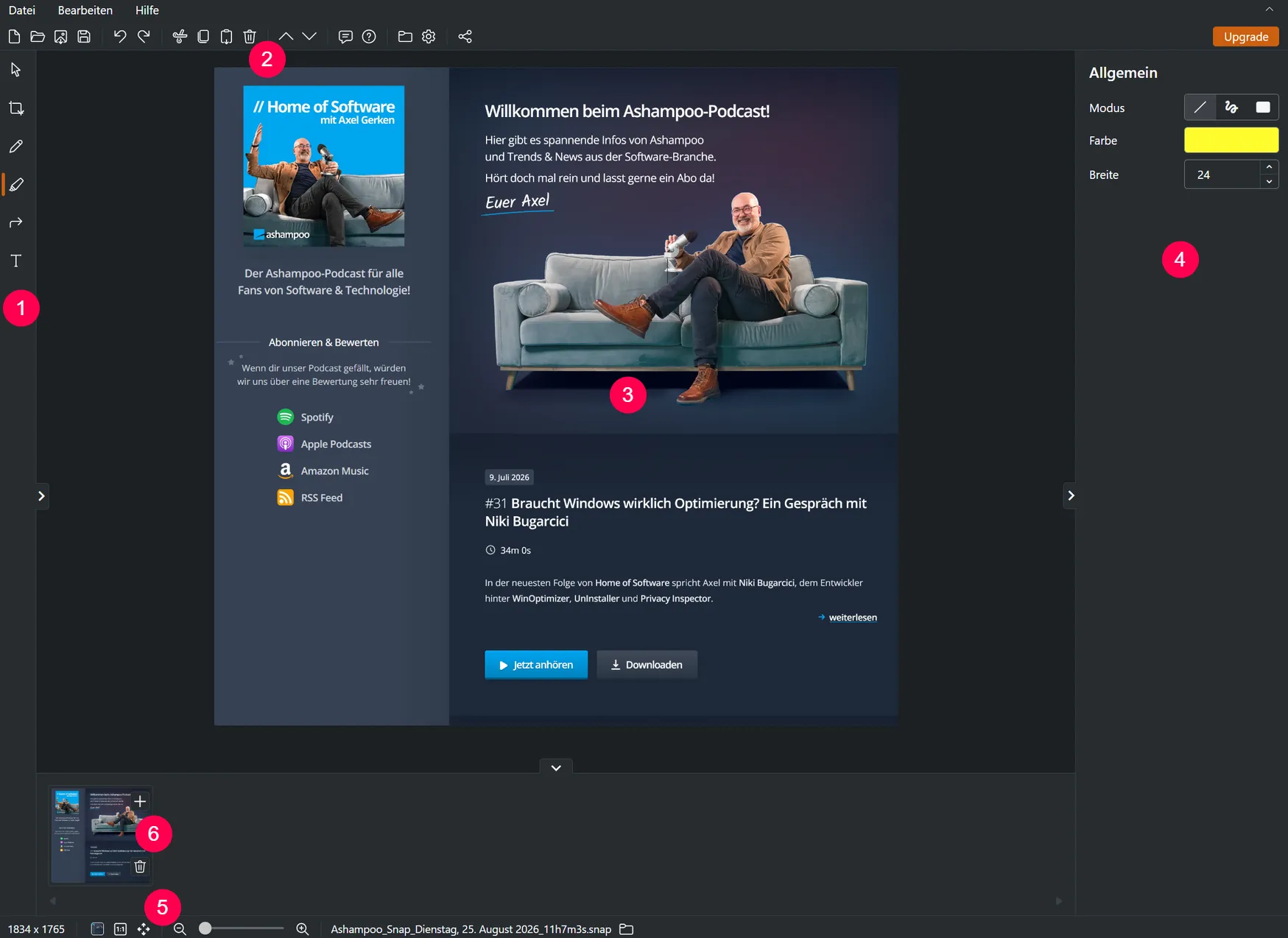
Task: Click the closed folder icon beside the settings gear
Action: 405,37
